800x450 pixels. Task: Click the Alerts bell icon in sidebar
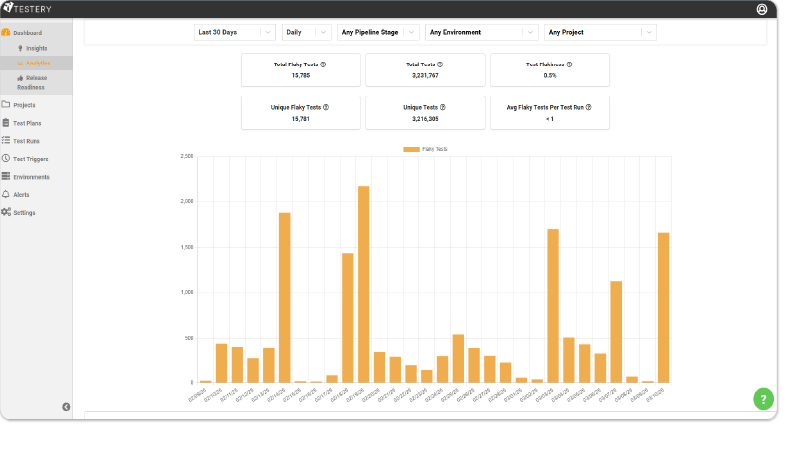click(6, 194)
